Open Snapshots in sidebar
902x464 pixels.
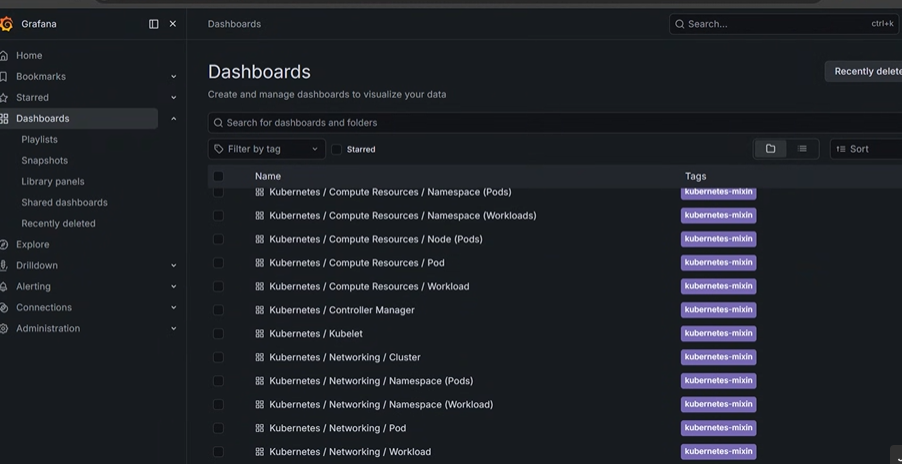[44, 160]
